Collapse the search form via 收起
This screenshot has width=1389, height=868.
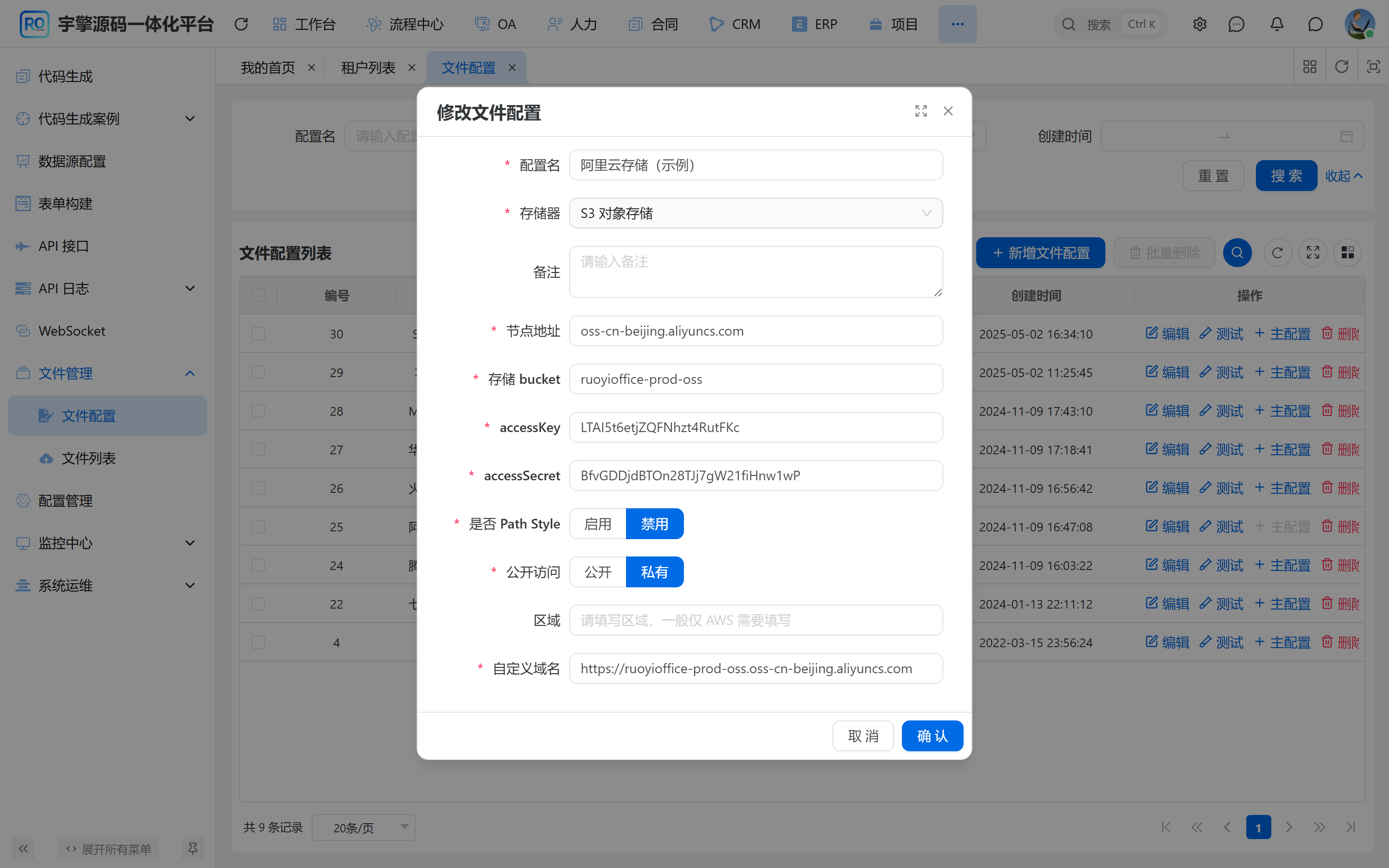tap(1344, 176)
